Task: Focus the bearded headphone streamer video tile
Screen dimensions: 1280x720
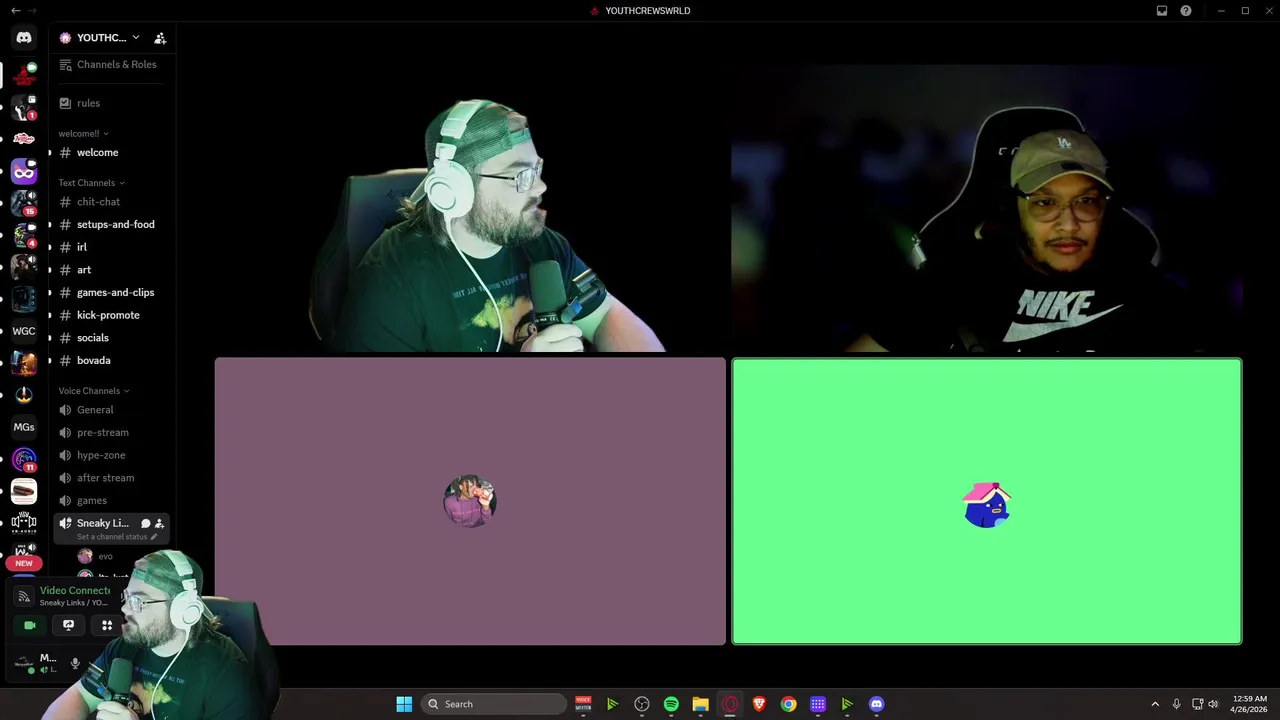Action: point(470,209)
